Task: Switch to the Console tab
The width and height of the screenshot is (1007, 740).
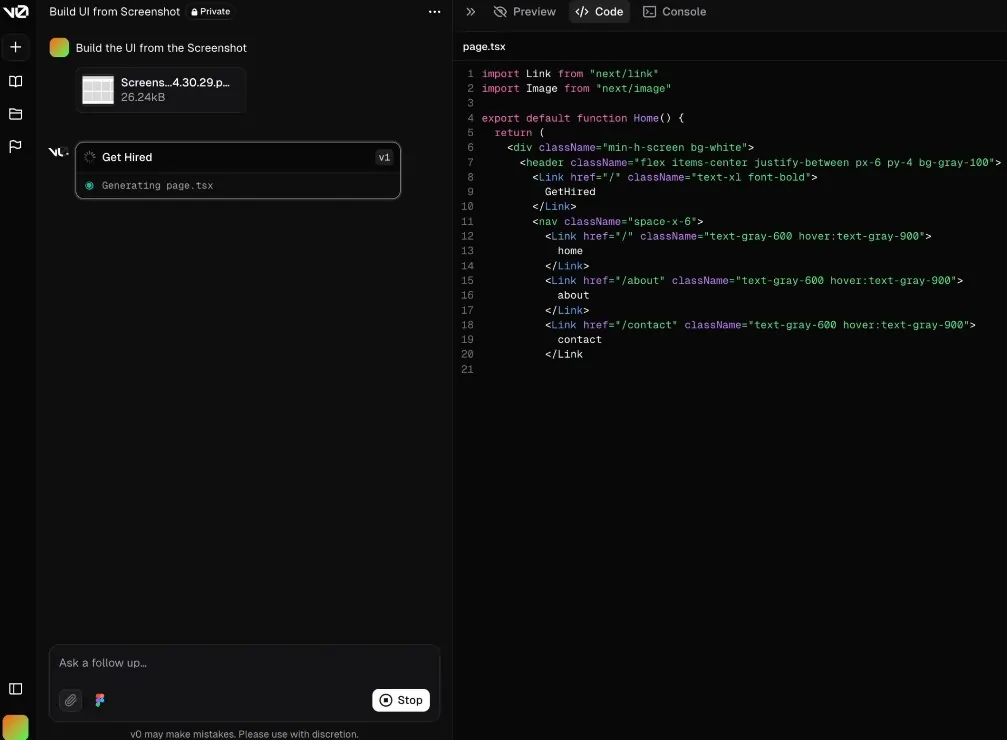Action: [x=675, y=12]
